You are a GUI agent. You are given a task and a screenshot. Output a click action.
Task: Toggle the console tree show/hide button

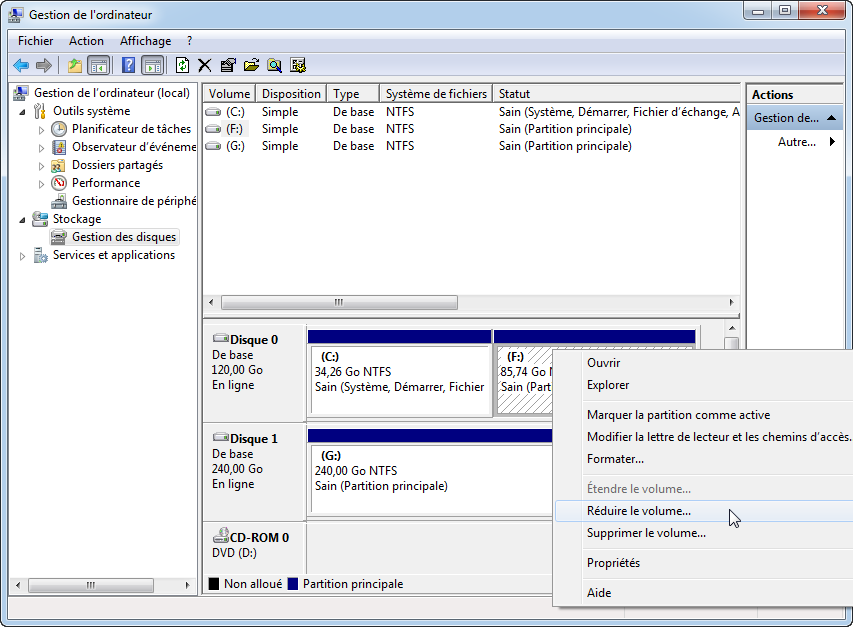[98, 65]
